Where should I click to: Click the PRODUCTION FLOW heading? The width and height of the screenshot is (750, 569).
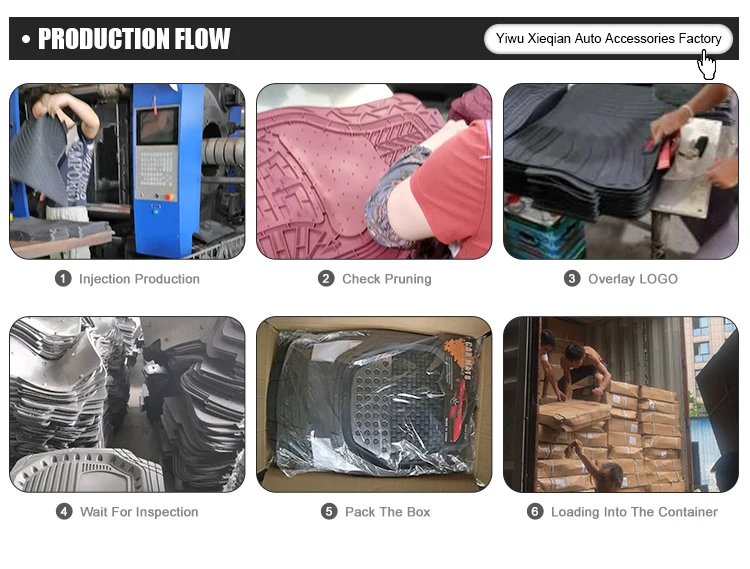pyautogui.click(x=134, y=39)
